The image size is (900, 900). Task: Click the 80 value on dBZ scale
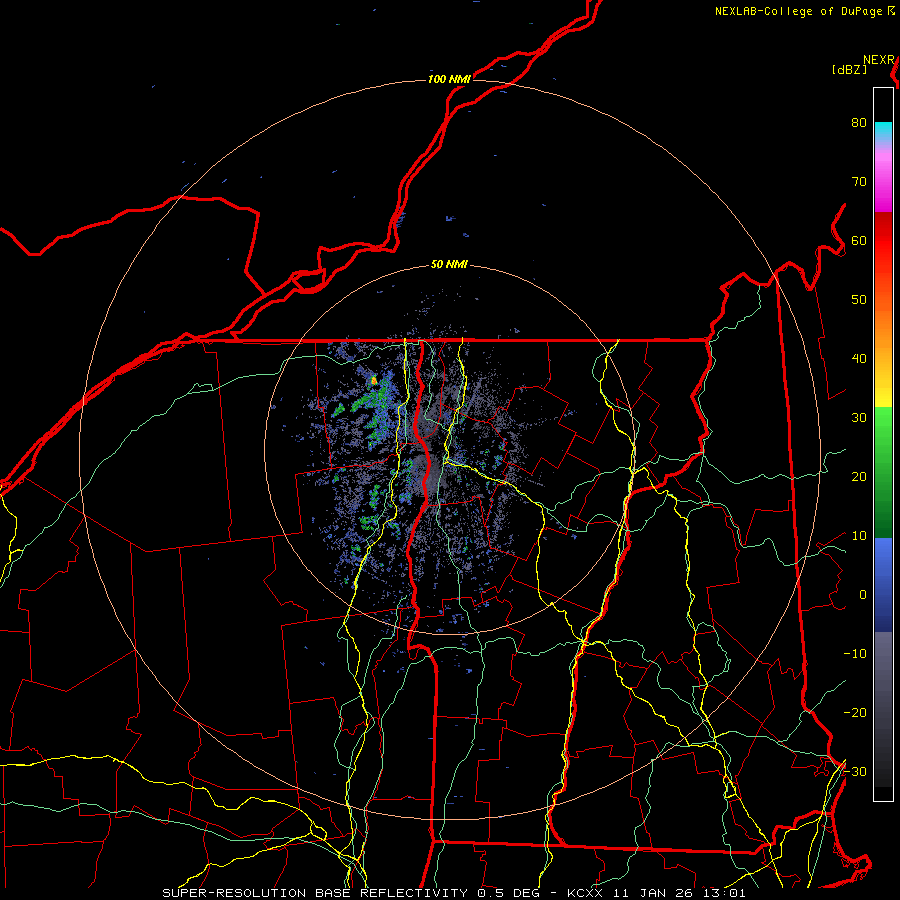tap(859, 123)
